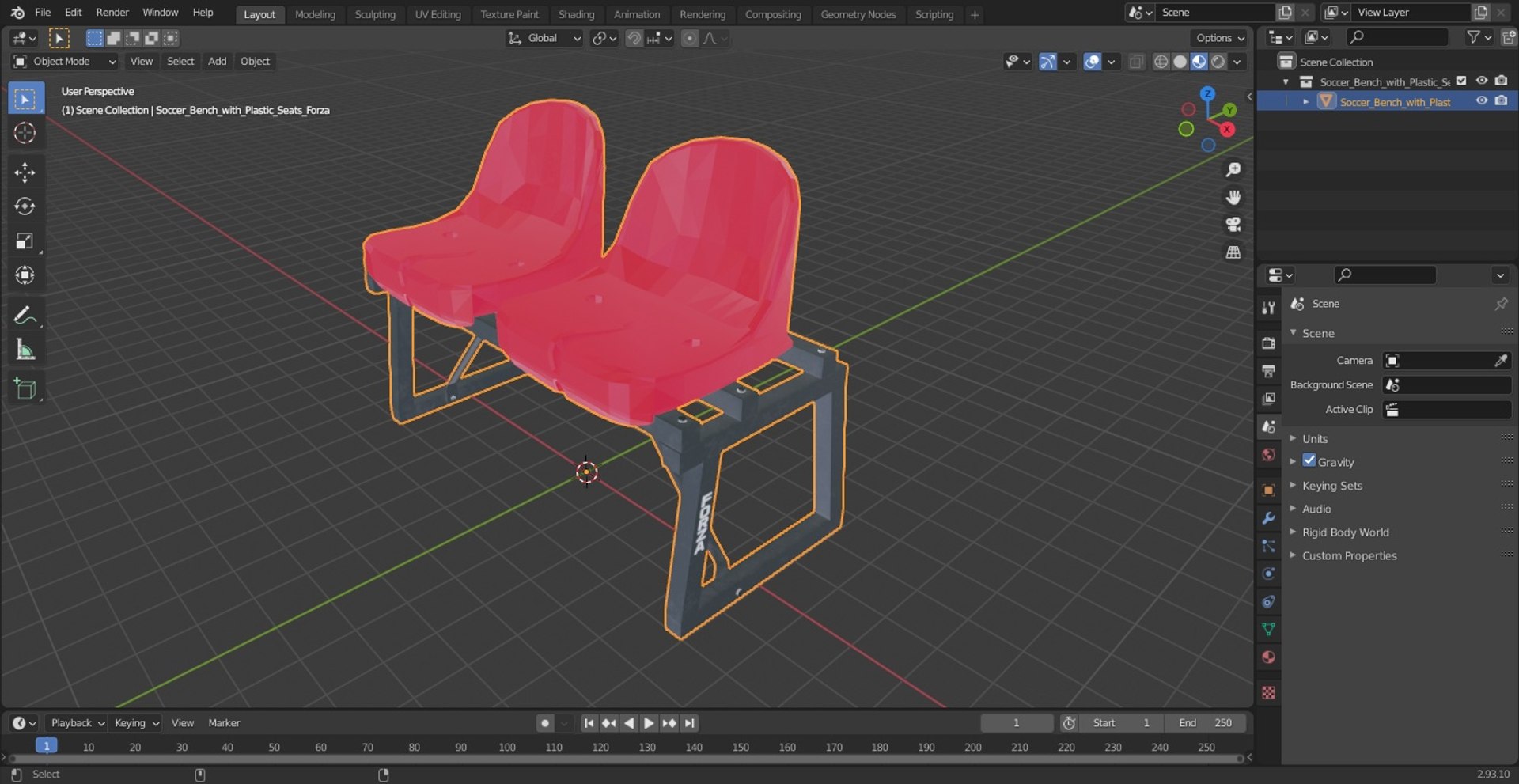Hide Soccer_Bench collection in viewport
The width and height of the screenshot is (1519, 784).
click(1481, 81)
